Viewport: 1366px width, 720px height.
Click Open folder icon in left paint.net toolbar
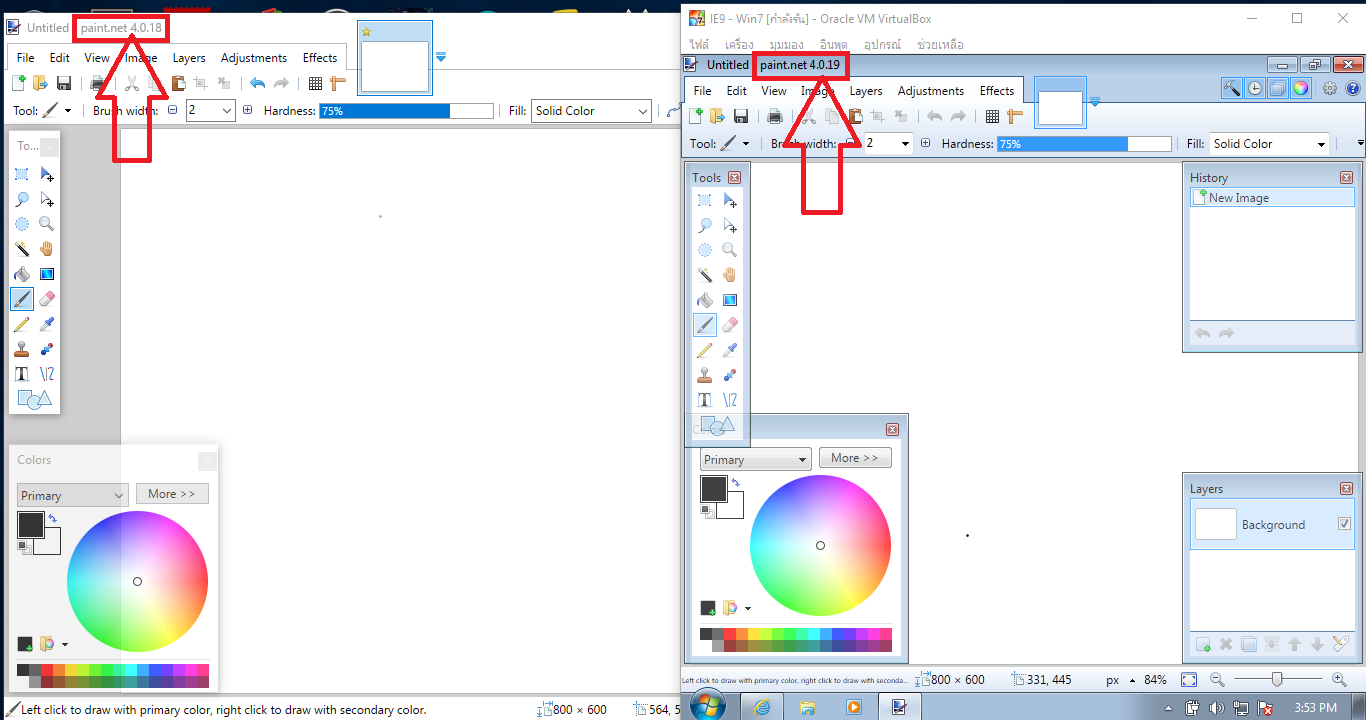[40, 83]
